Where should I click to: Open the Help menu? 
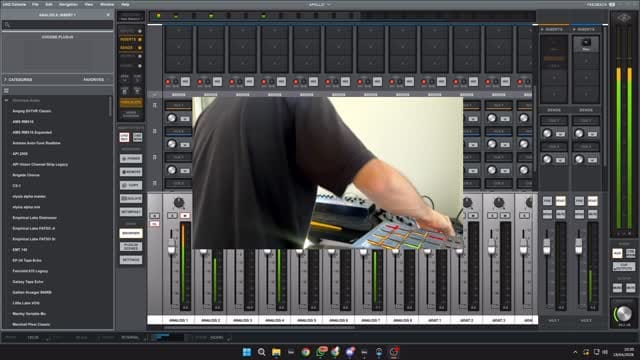coord(125,4)
